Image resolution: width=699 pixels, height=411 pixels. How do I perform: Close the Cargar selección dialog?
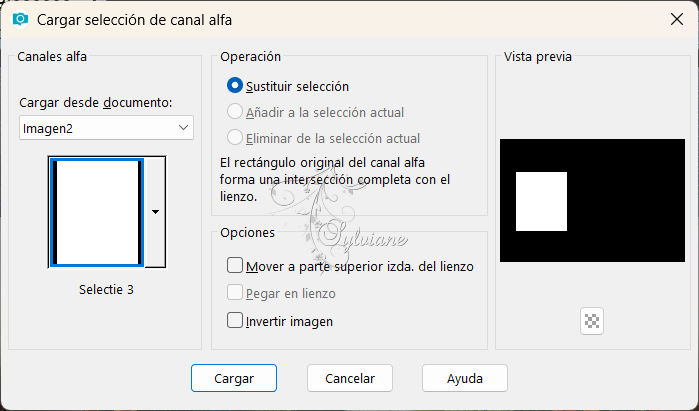[677, 19]
